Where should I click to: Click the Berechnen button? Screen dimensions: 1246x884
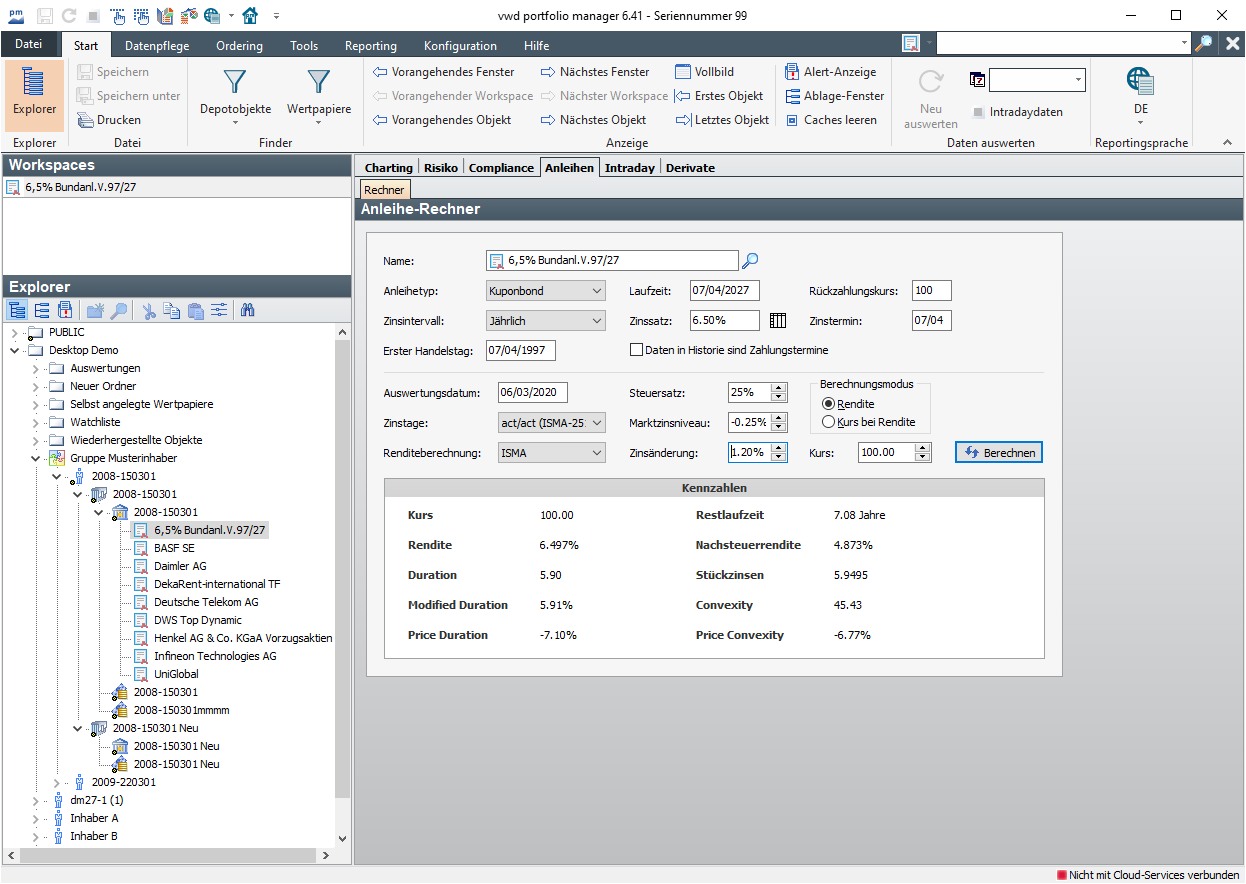coord(998,453)
